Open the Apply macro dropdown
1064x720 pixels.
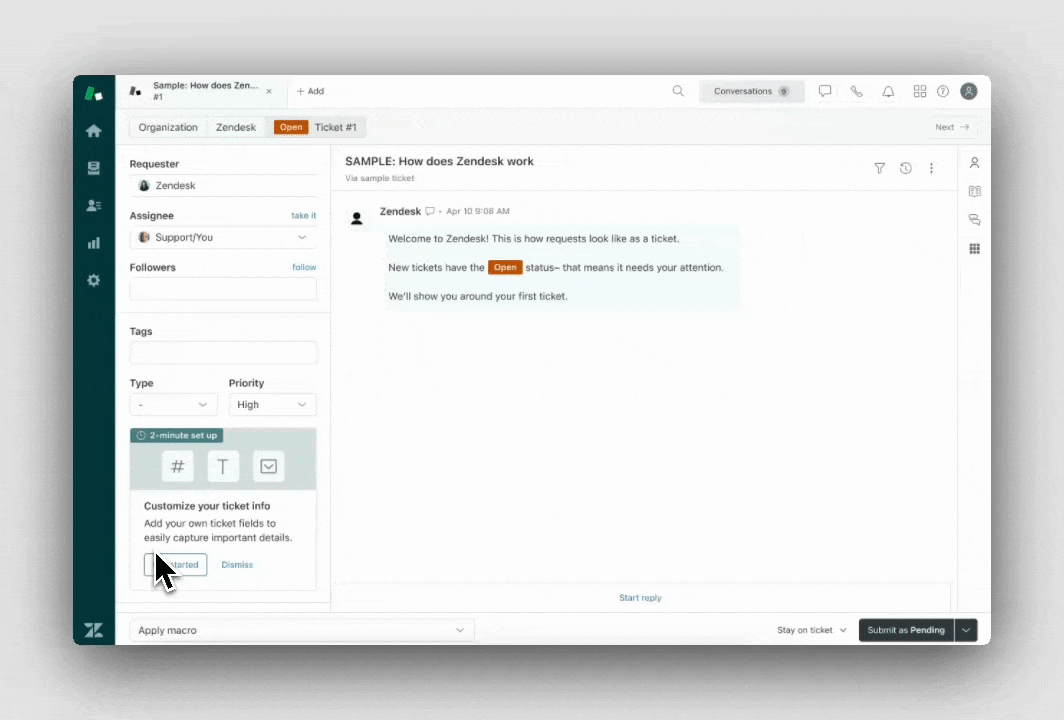[301, 630]
